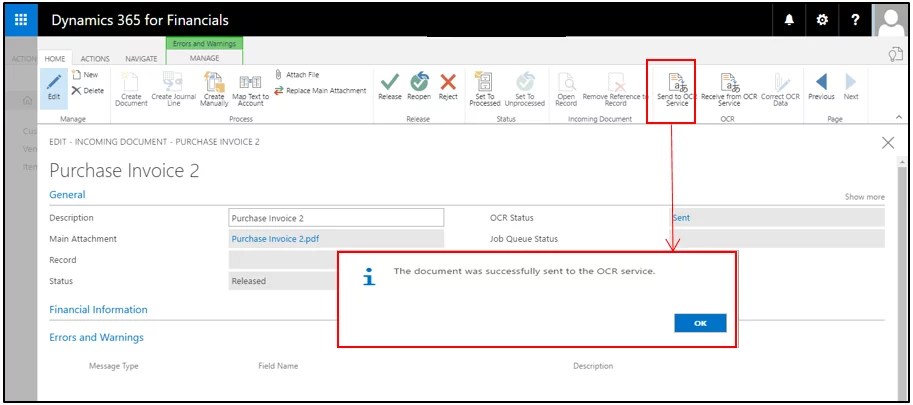The height and width of the screenshot is (405, 913).
Task: Click Send to OCR Service
Action: tap(677, 90)
